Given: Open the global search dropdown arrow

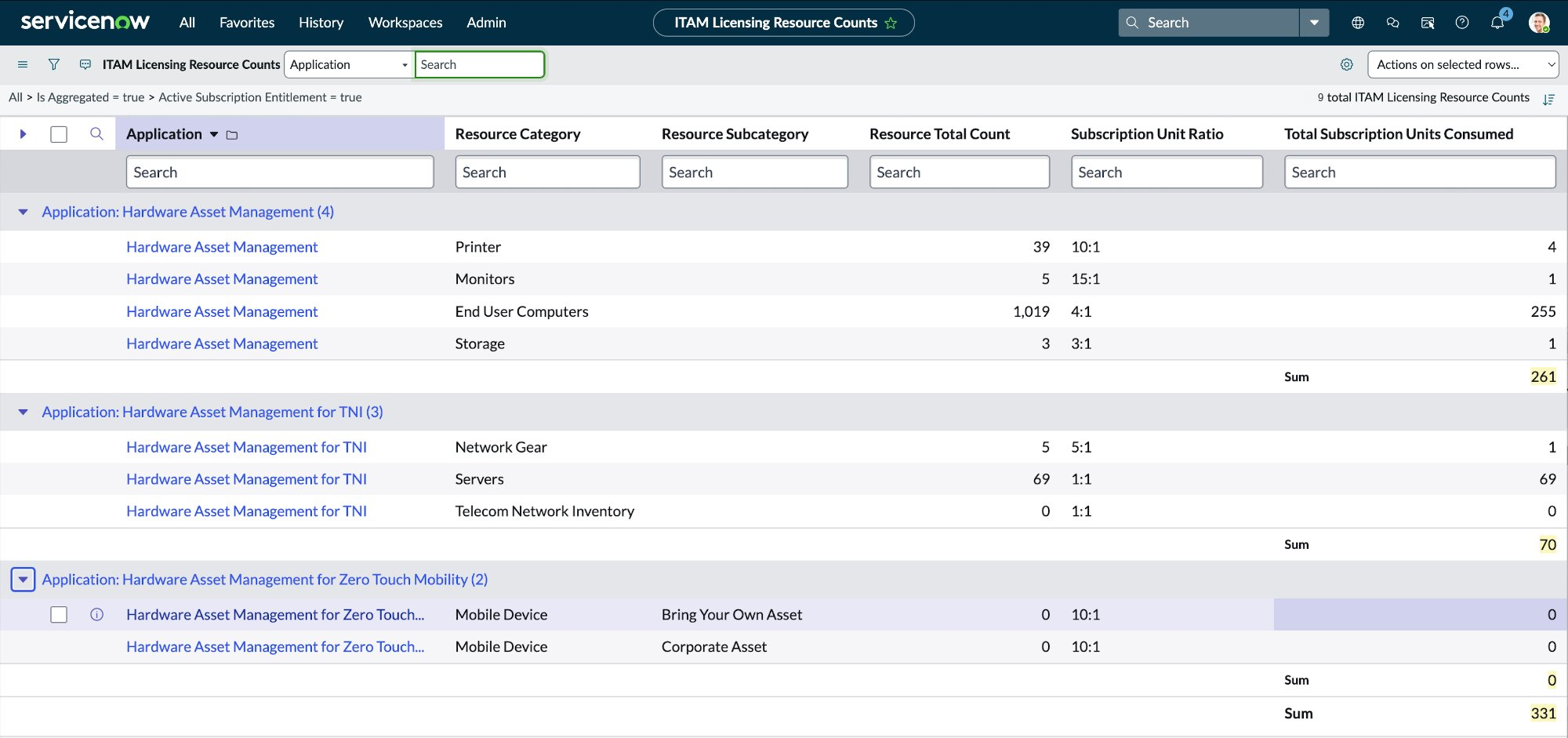Looking at the screenshot, I should point(1314,23).
